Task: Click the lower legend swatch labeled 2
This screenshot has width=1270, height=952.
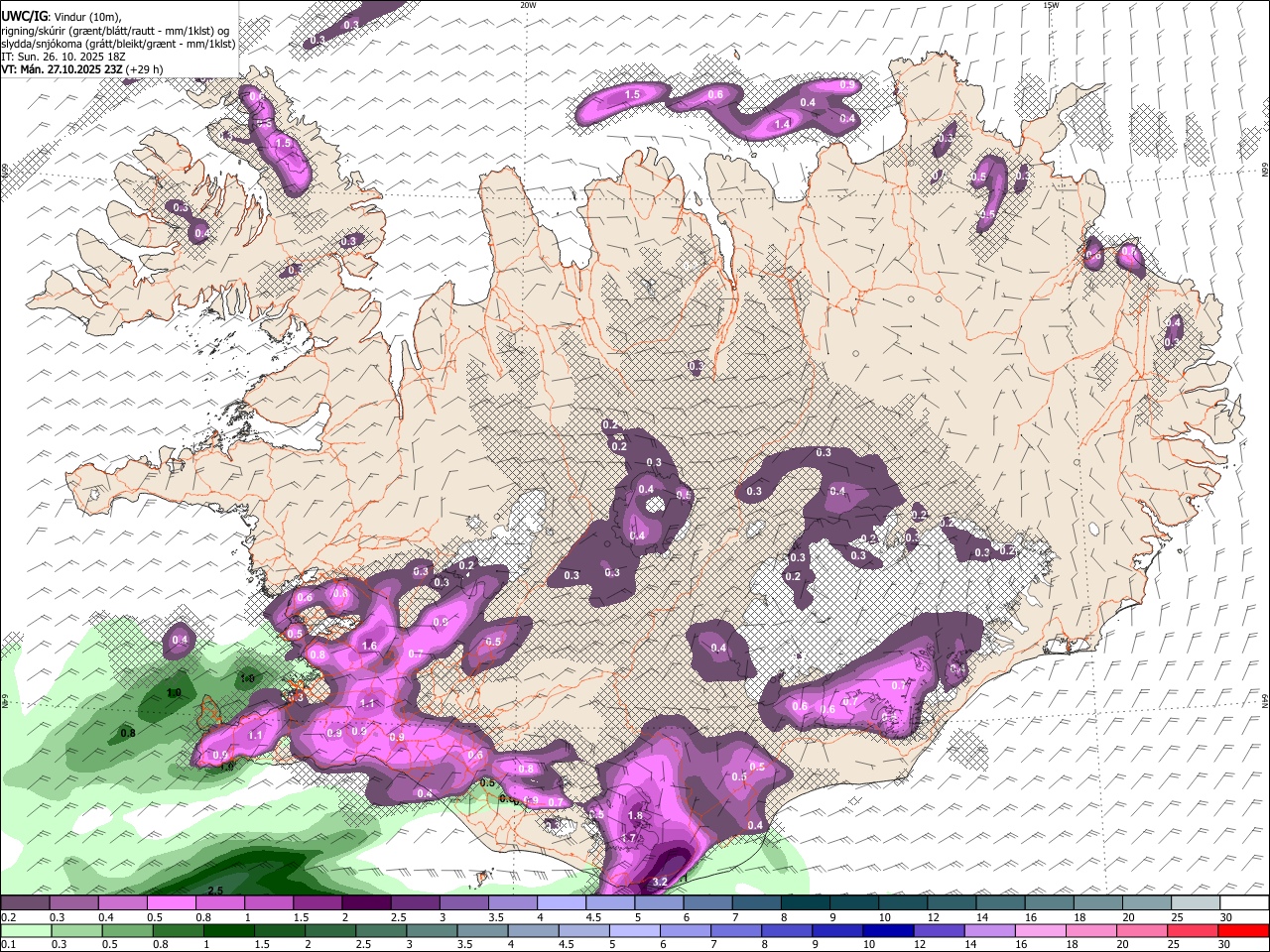Action: (330, 930)
